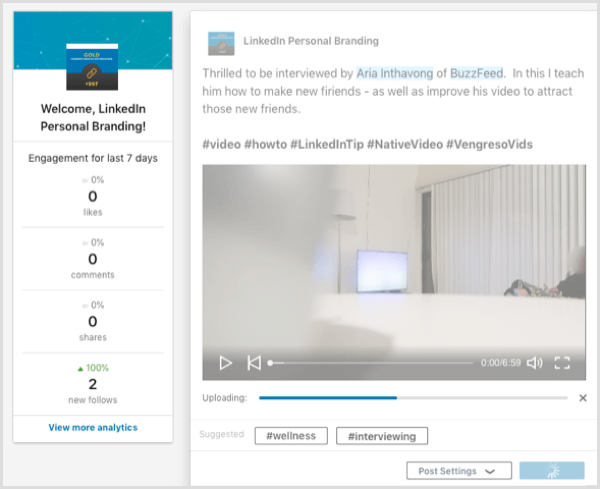Click the green 100% increase indicator
Viewport: 600px width, 489px height.
(x=93, y=368)
